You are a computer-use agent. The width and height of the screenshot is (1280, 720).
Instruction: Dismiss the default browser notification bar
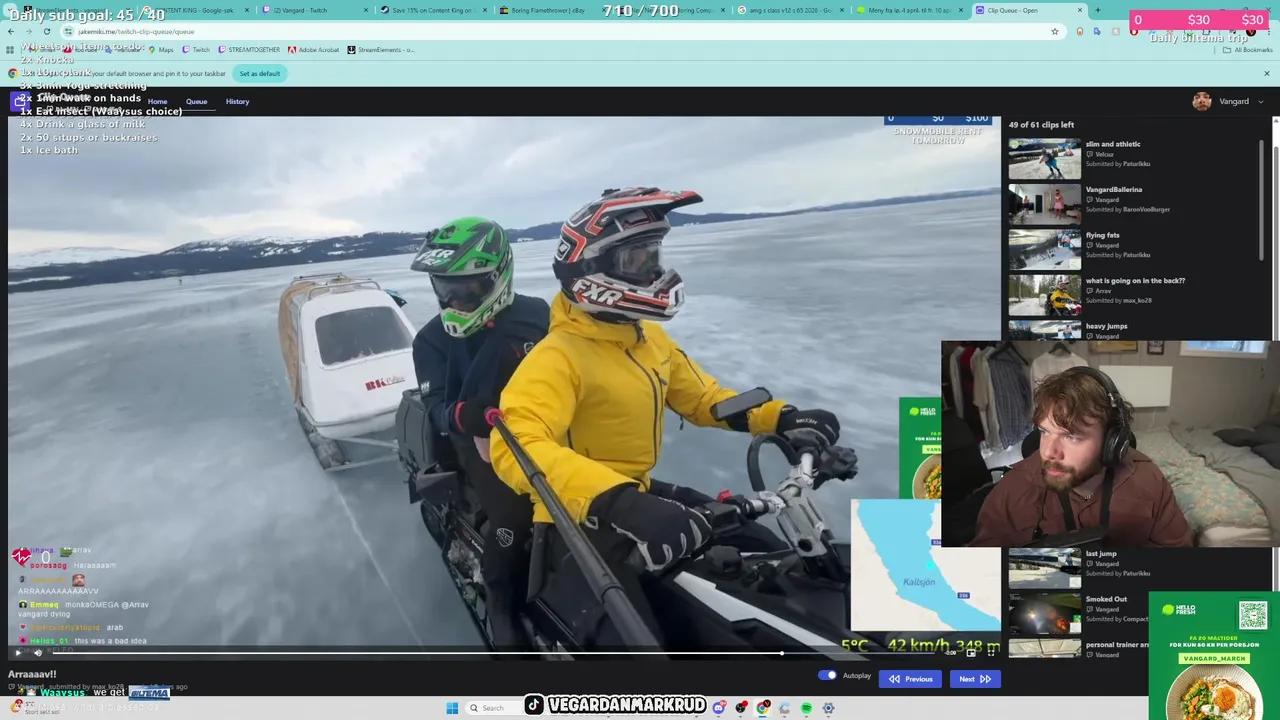point(1266,73)
